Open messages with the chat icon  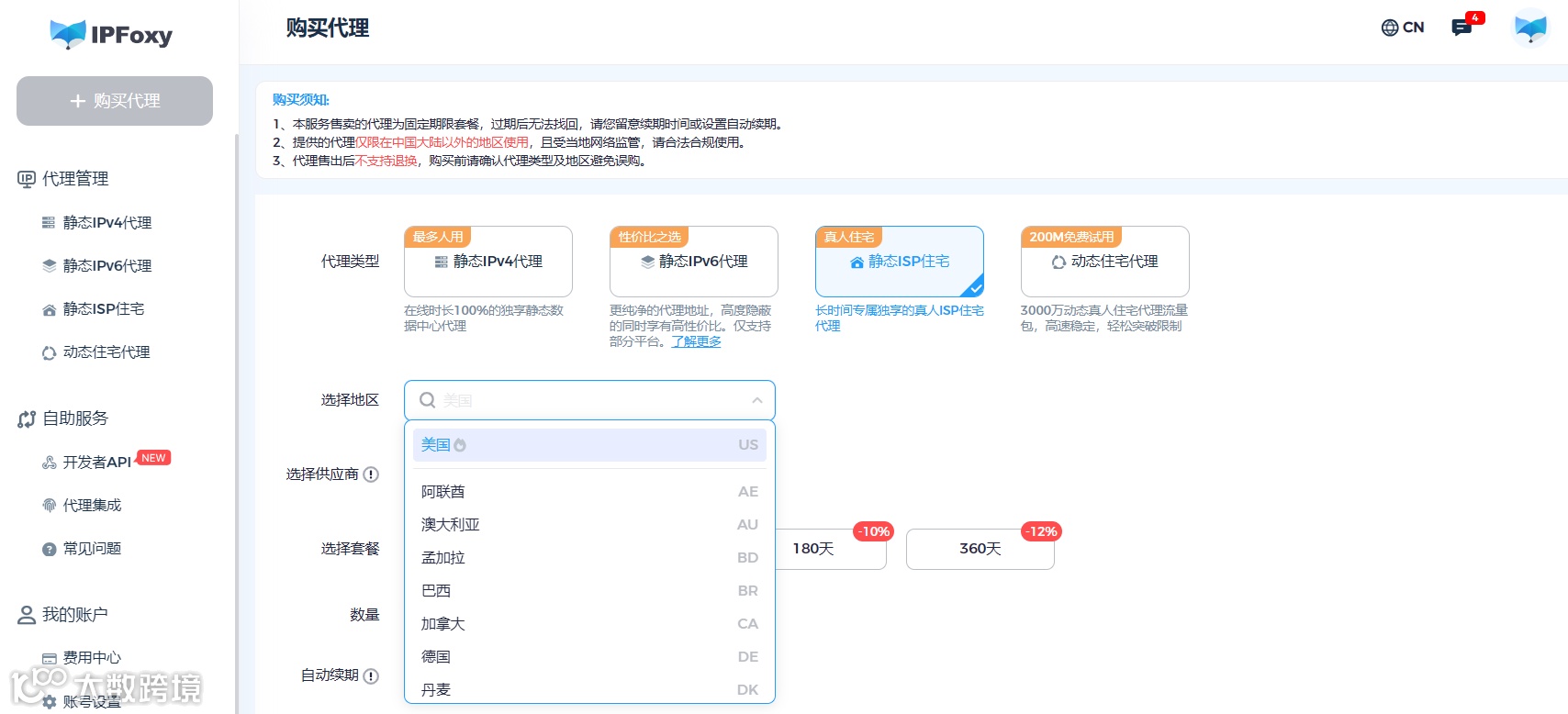1462,28
